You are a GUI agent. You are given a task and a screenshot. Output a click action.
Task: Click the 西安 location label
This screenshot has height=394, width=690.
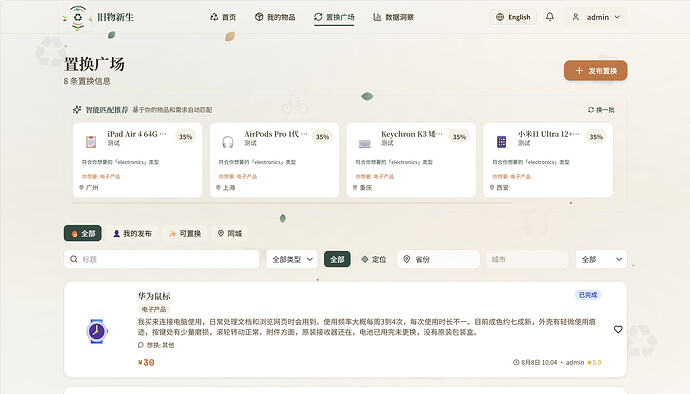tap(503, 188)
